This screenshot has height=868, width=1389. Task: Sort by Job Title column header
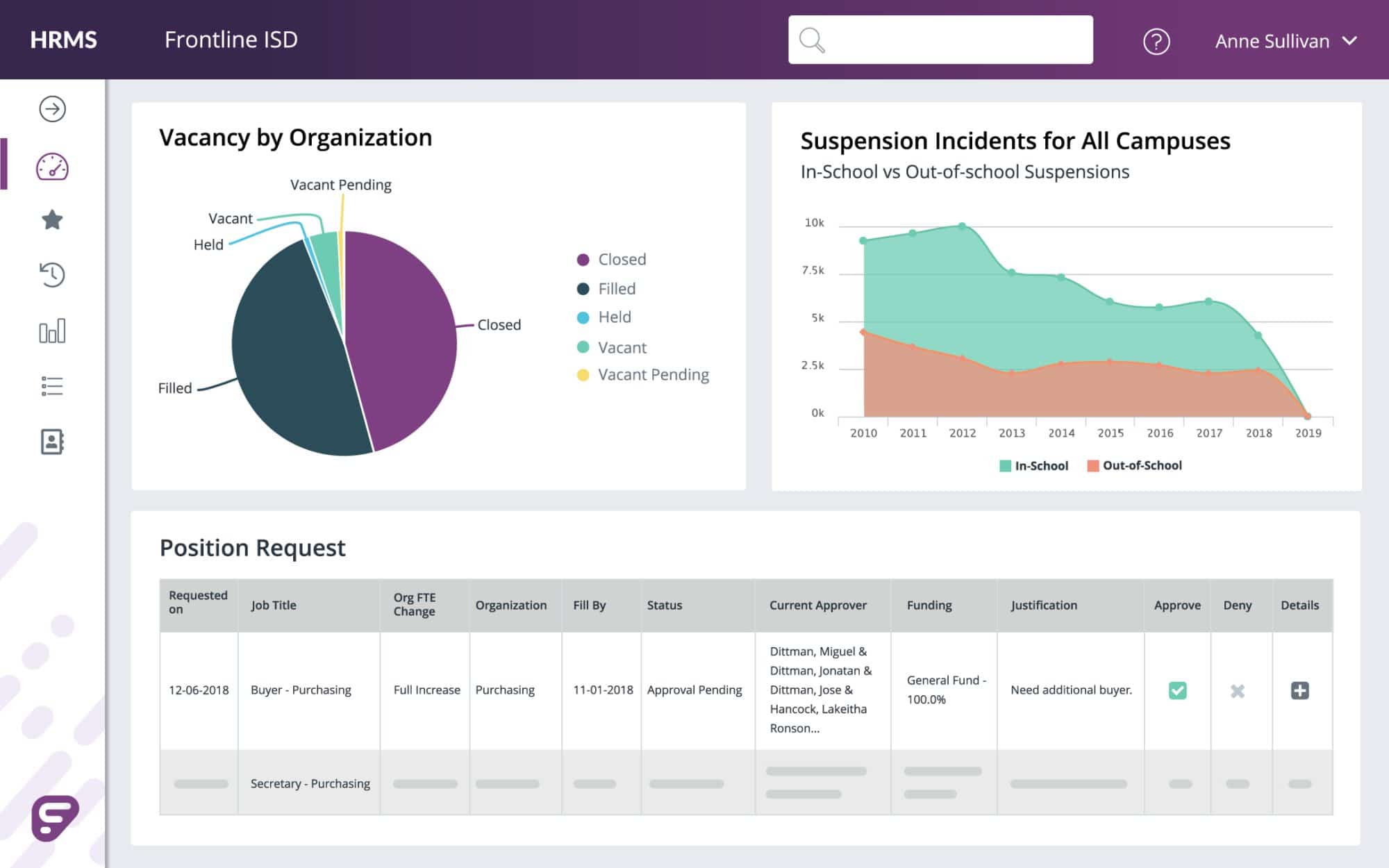point(274,606)
